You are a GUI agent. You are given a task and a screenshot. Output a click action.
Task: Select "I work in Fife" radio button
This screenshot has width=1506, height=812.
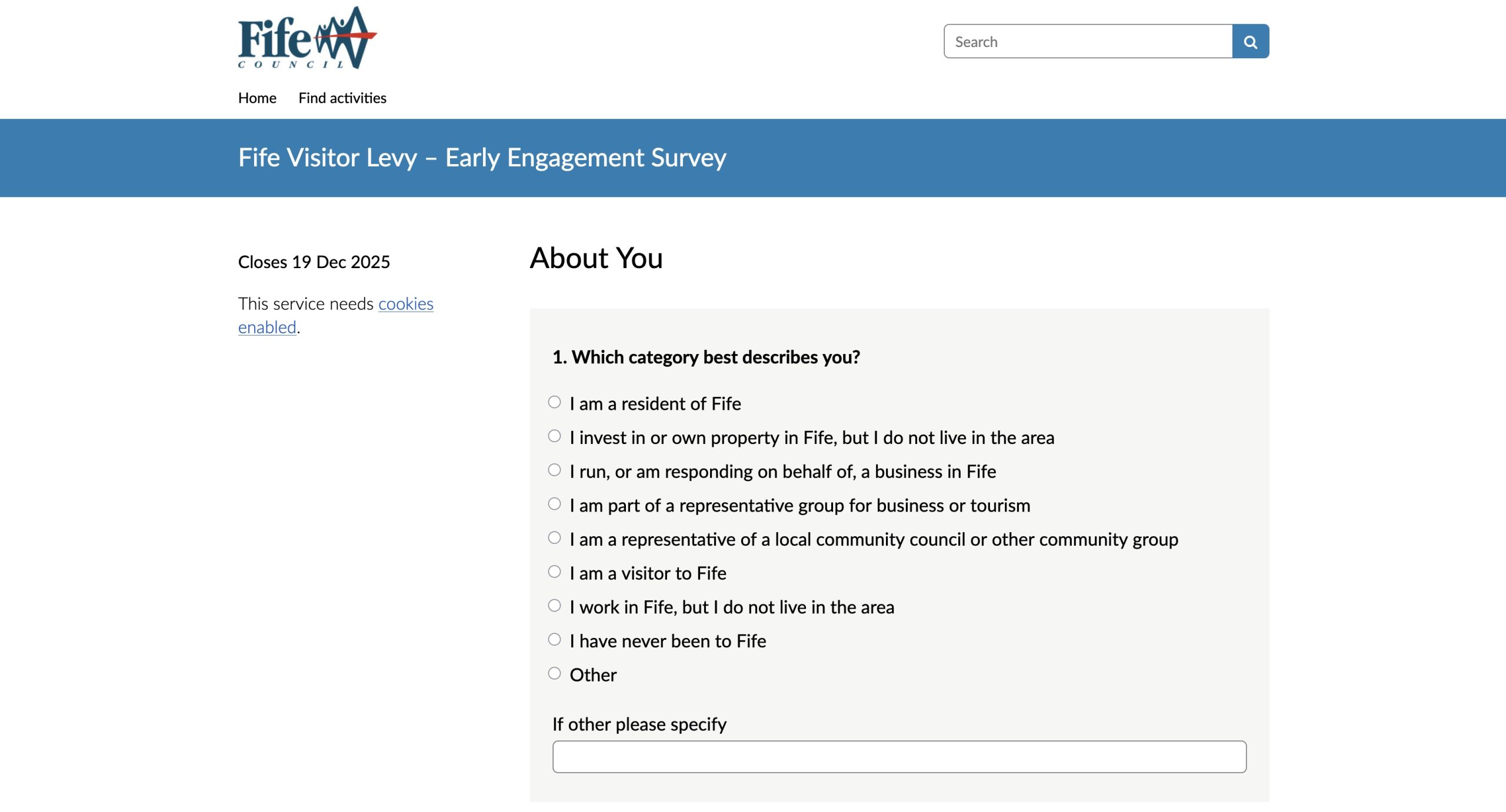tap(554, 606)
